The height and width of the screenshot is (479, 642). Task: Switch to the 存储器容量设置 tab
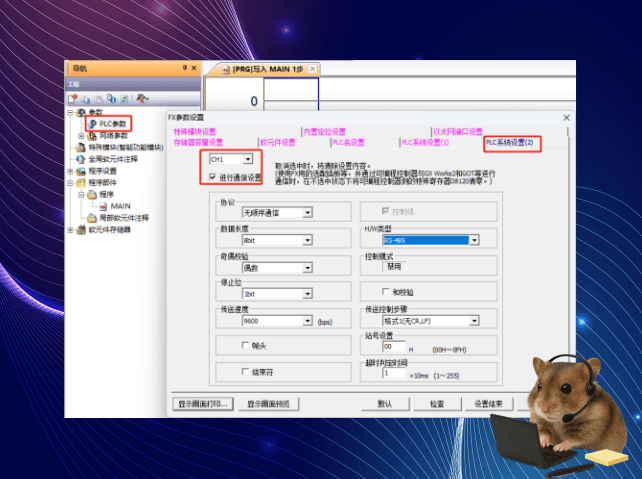coord(198,142)
